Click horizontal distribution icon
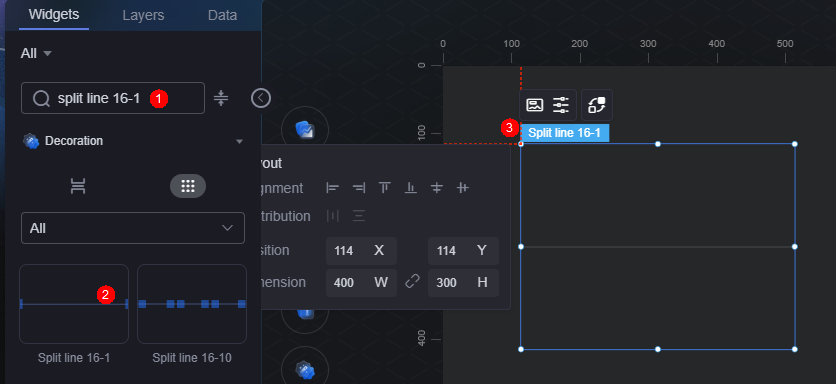Image resolution: width=836 pixels, height=384 pixels. pos(333,216)
